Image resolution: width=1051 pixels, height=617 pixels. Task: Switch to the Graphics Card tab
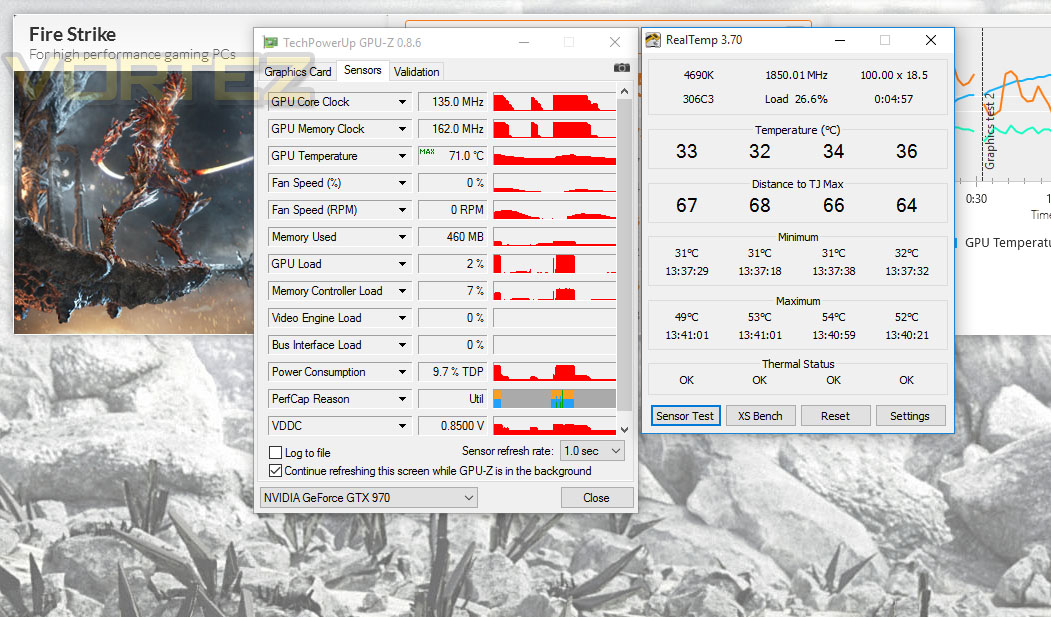[298, 72]
